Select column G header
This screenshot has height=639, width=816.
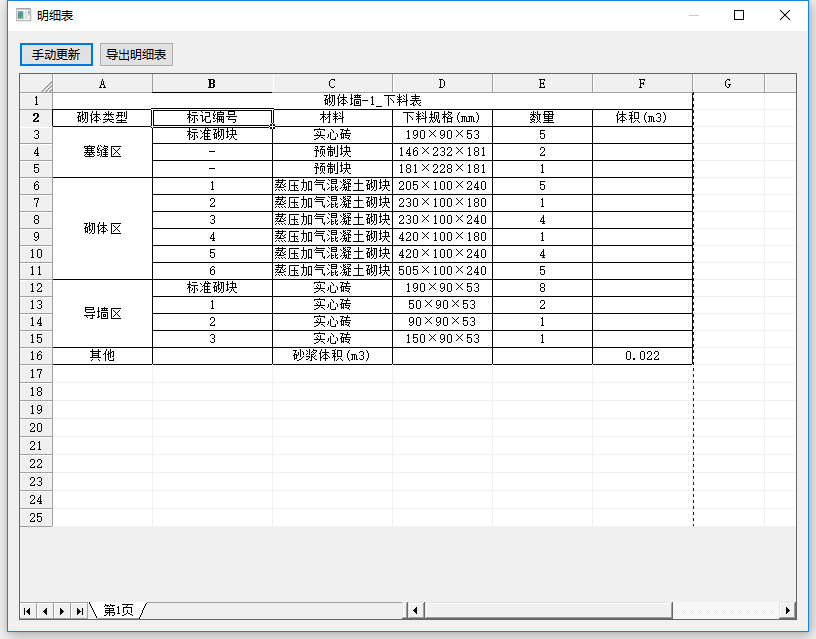coord(728,83)
